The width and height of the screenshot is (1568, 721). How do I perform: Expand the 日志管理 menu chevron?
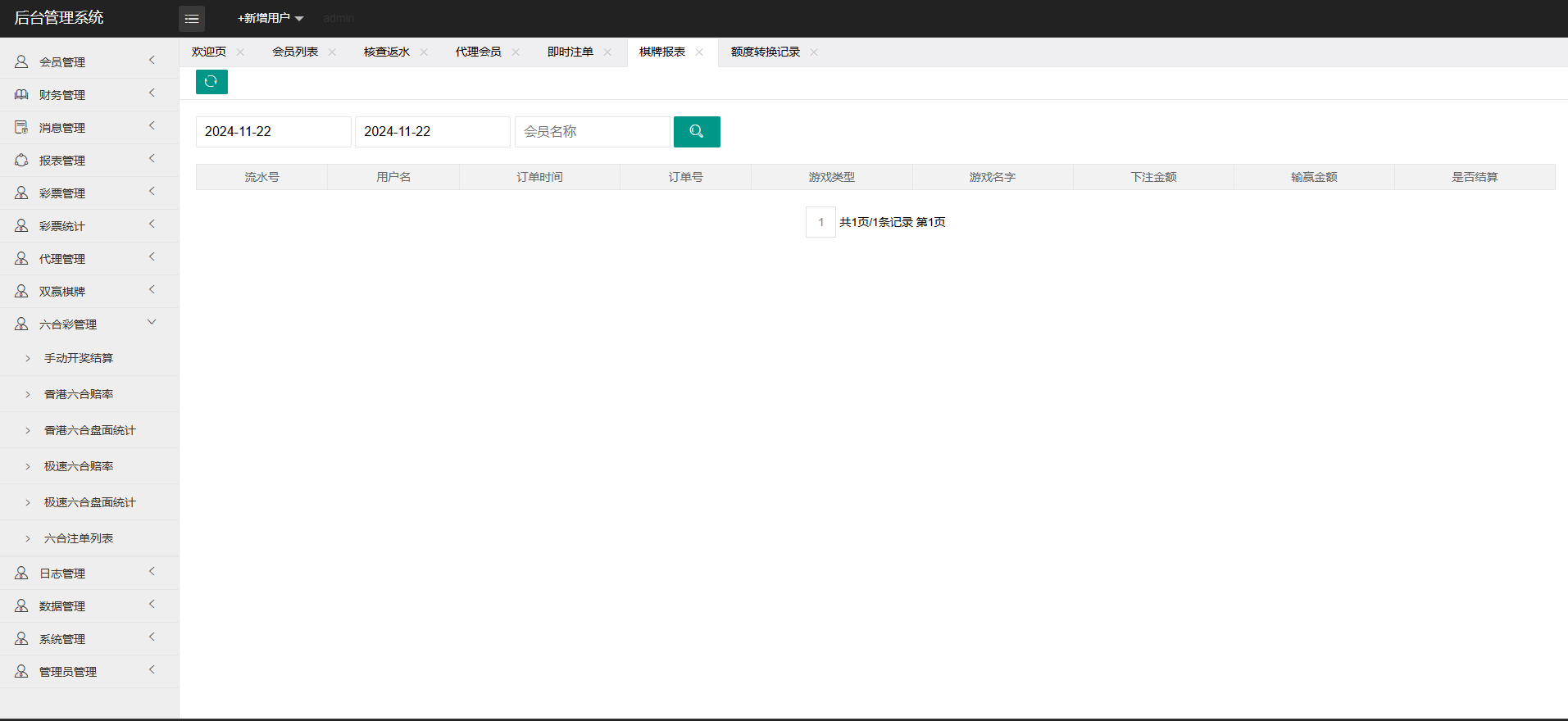[152, 571]
